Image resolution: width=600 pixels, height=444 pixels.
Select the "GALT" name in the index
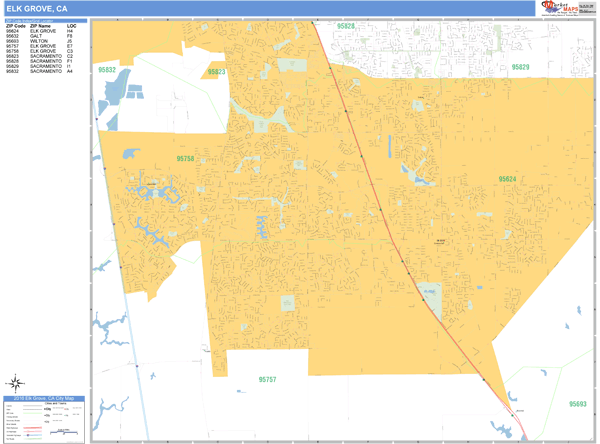(36, 36)
